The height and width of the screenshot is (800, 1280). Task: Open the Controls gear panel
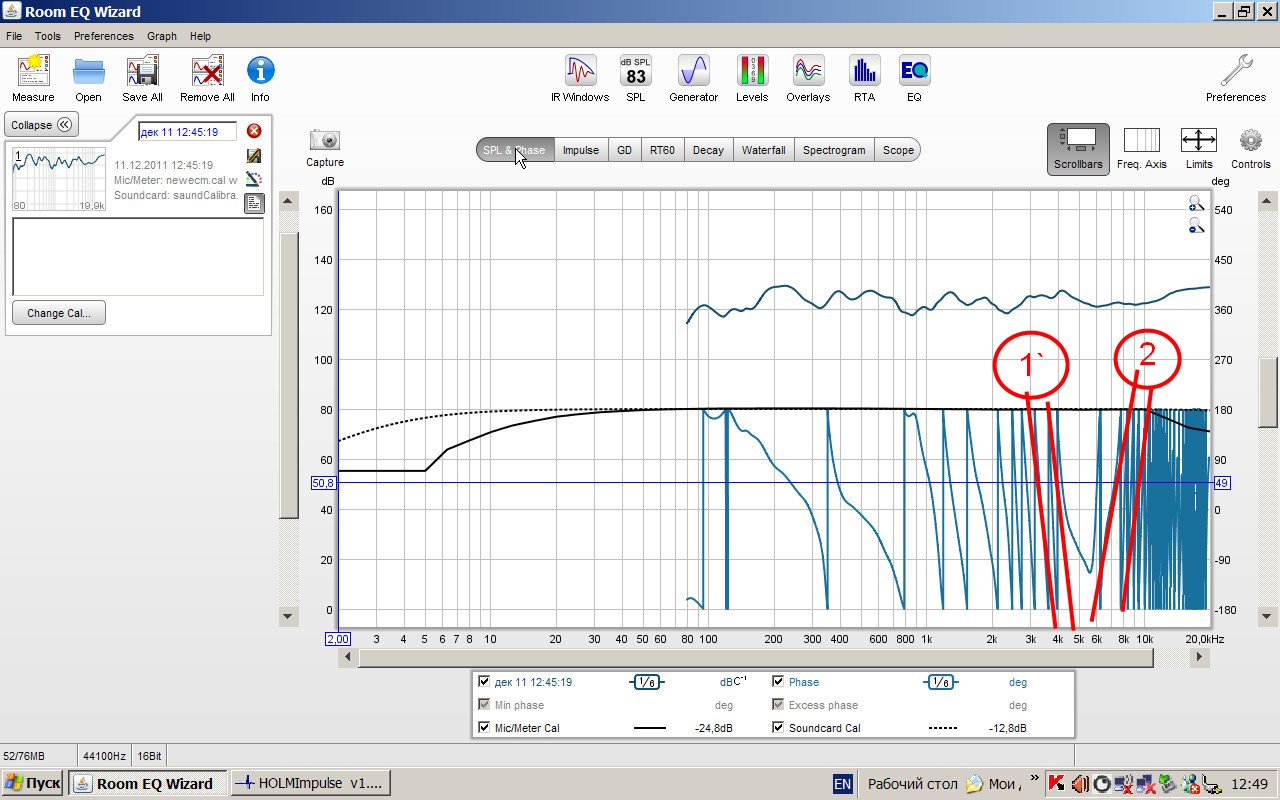[x=1250, y=147]
